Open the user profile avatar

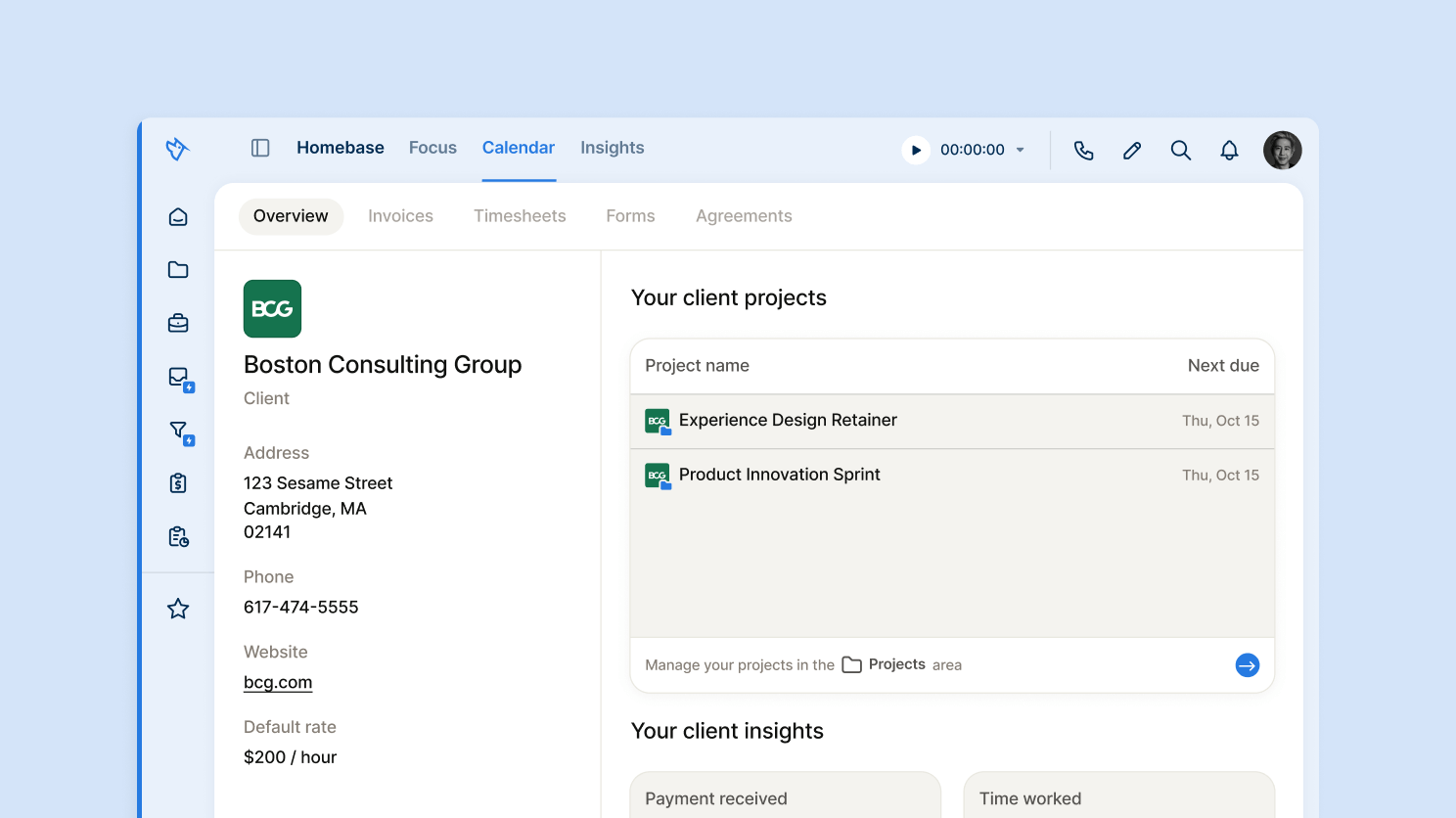1282,150
